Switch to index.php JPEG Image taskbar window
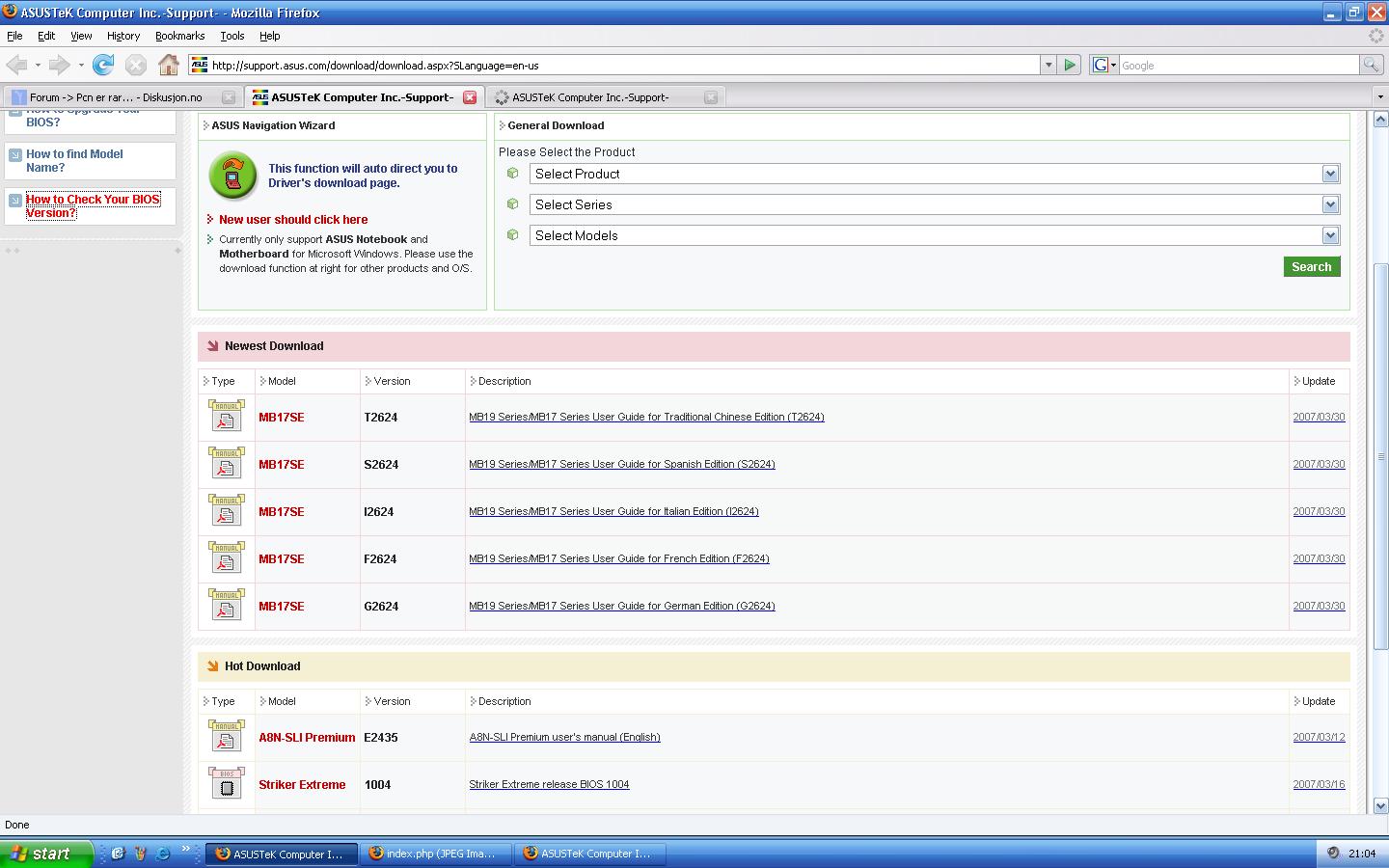This screenshot has height=868, width=1389. click(436, 854)
